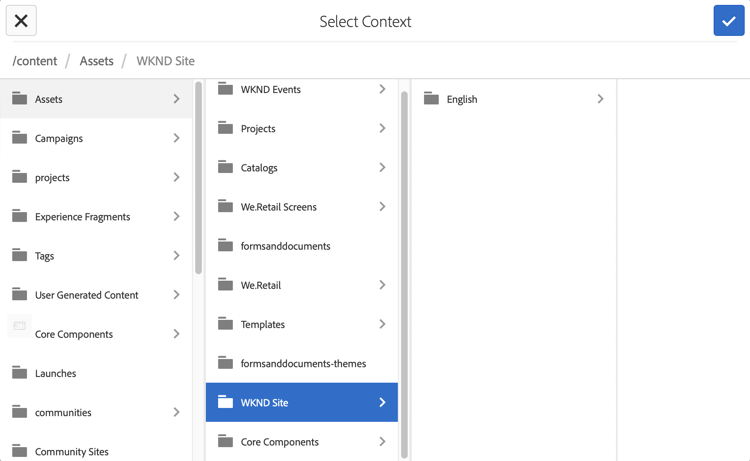
Task: Navigate to /content in the breadcrumb
Action: click(x=35, y=61)
